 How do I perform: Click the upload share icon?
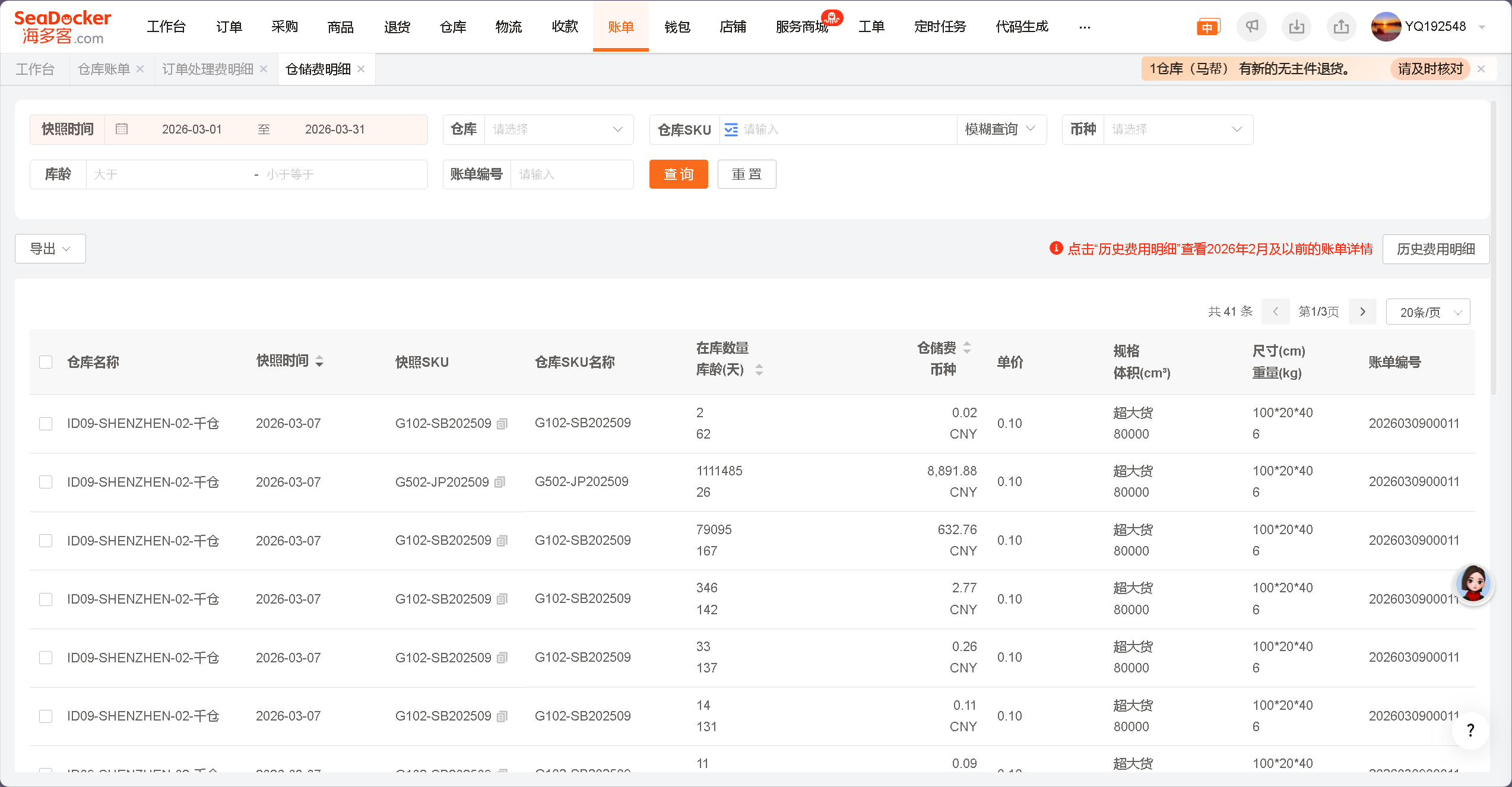point(1341,27)
